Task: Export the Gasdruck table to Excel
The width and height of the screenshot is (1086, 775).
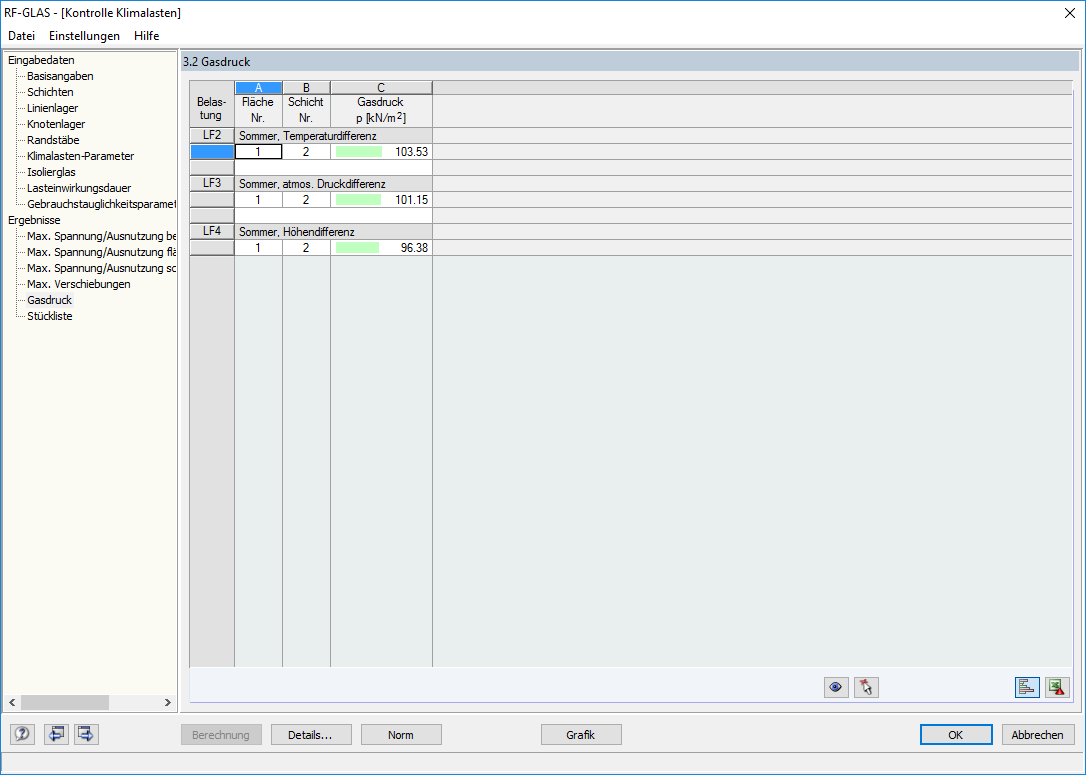Action: 1057,687
